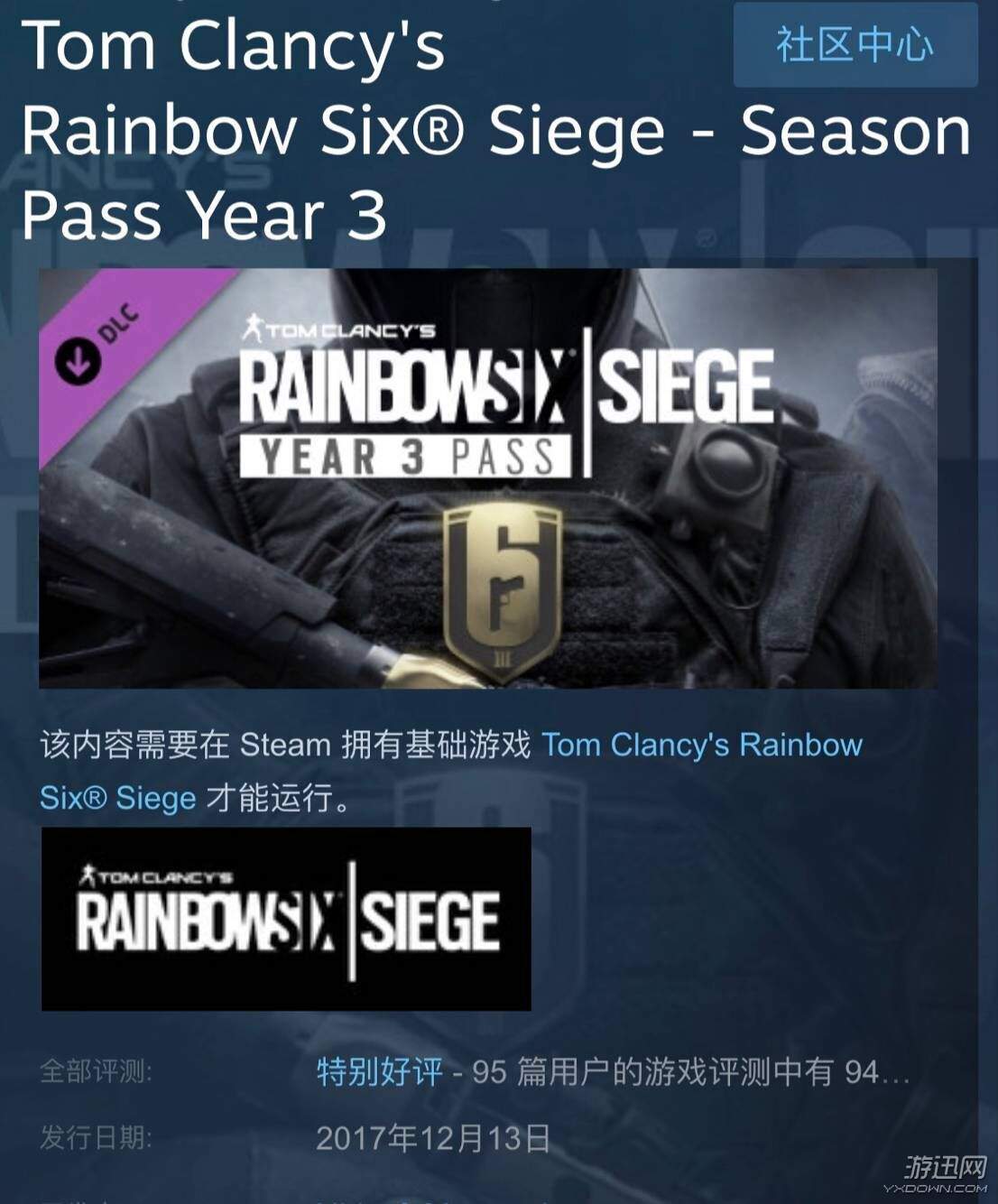This screenshot has width=998, height=1204.
Task: Click the download arrow icon on DLC ribbon
Action: click(77, 360)
